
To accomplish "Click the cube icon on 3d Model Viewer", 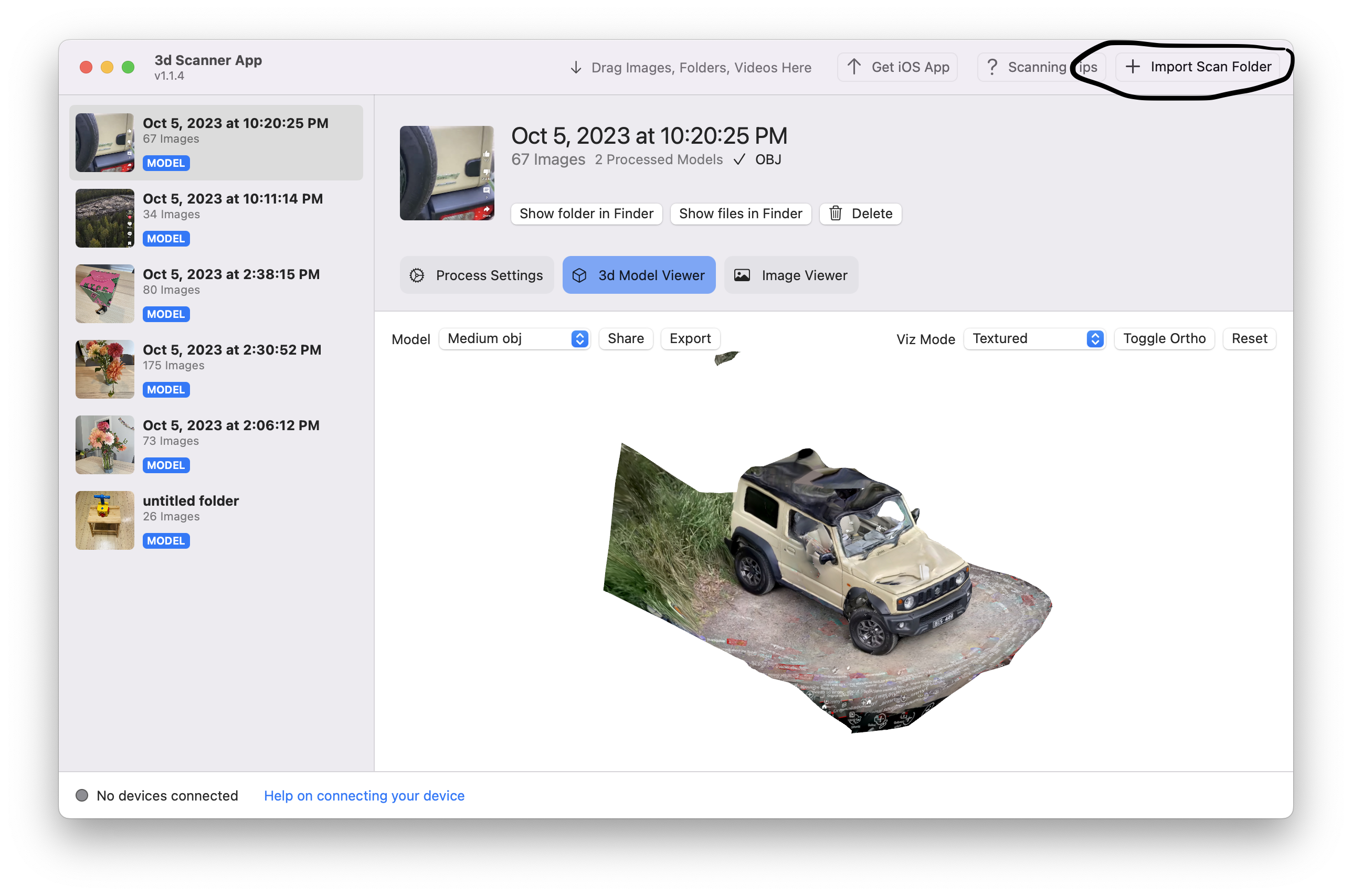I will pyautogui.click(x=579, y=275).
